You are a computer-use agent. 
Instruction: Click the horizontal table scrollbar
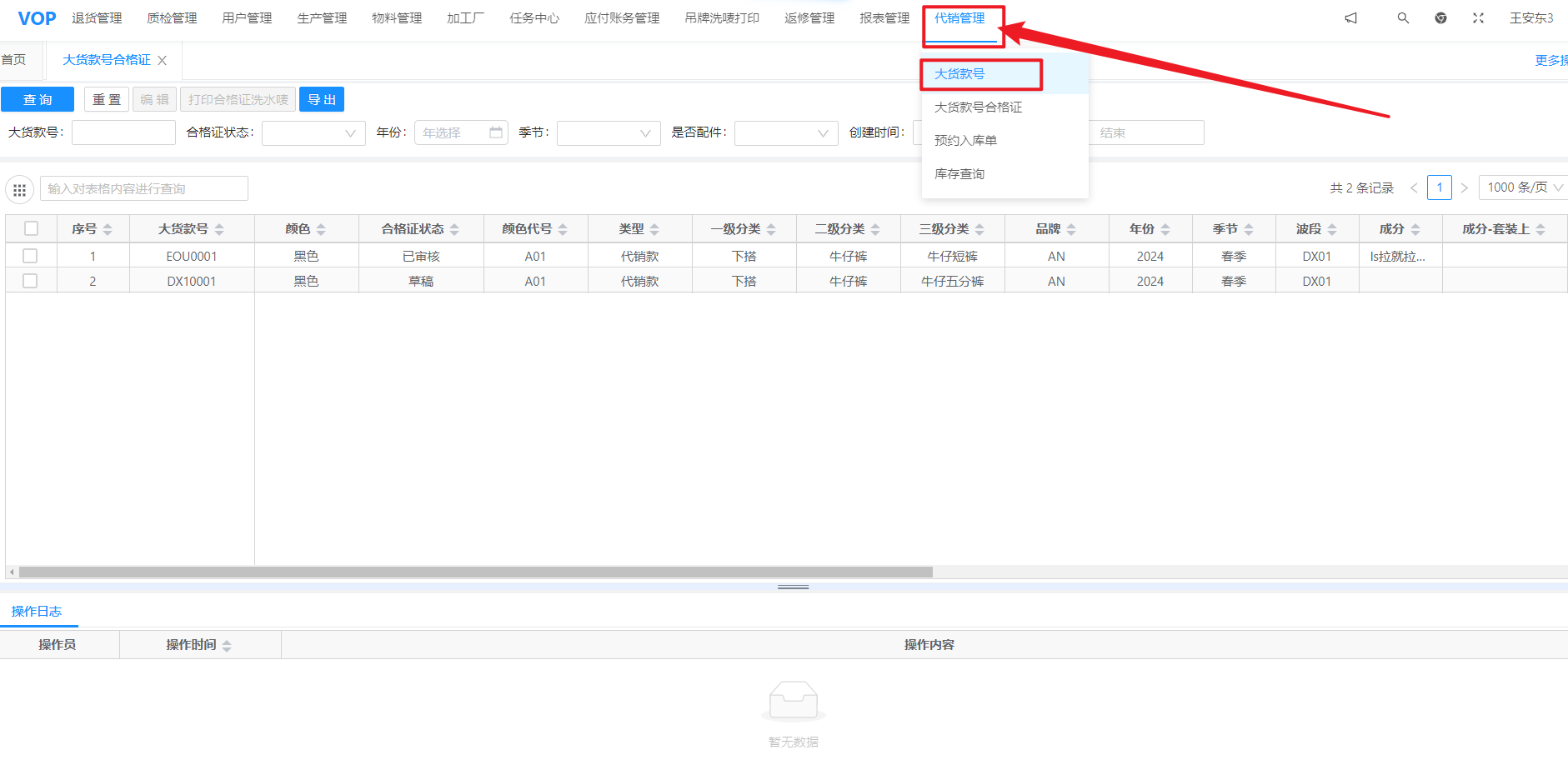click(x=475, y=572)
